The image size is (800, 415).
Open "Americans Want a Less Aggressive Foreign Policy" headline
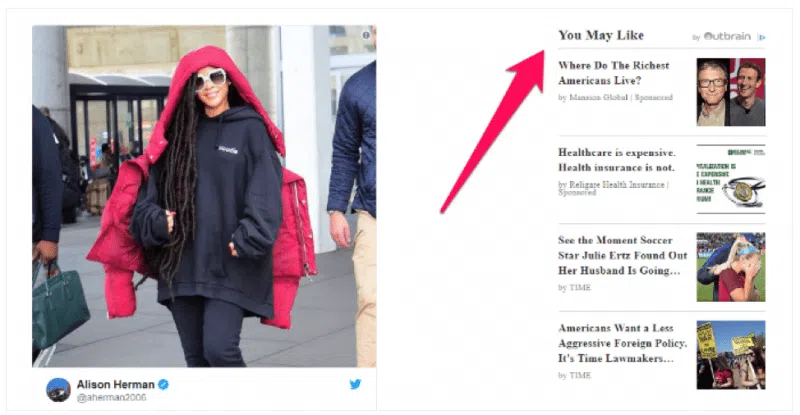click(x=622, y=343)
